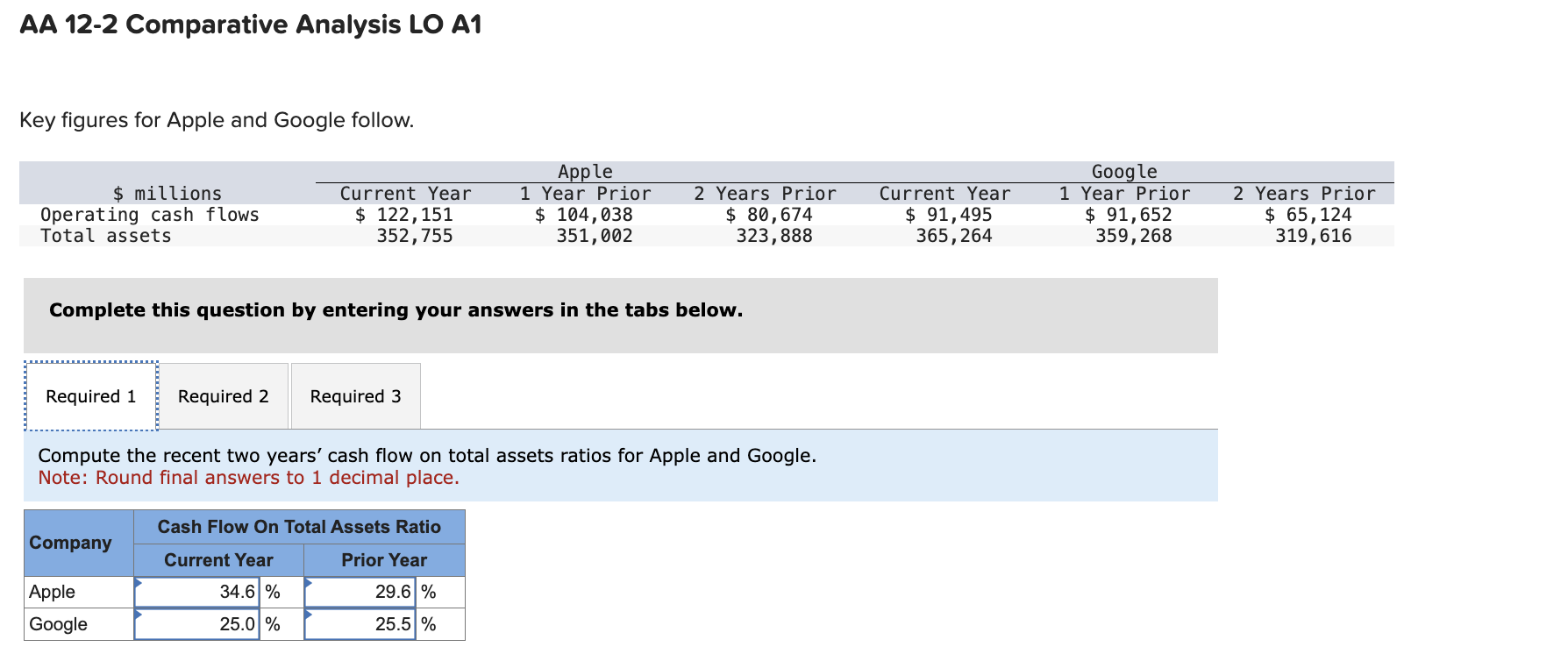Click the Complete this question instruction text
Image resolution: width=1568 pixels, height=654 pixels.
pos(396,310)
